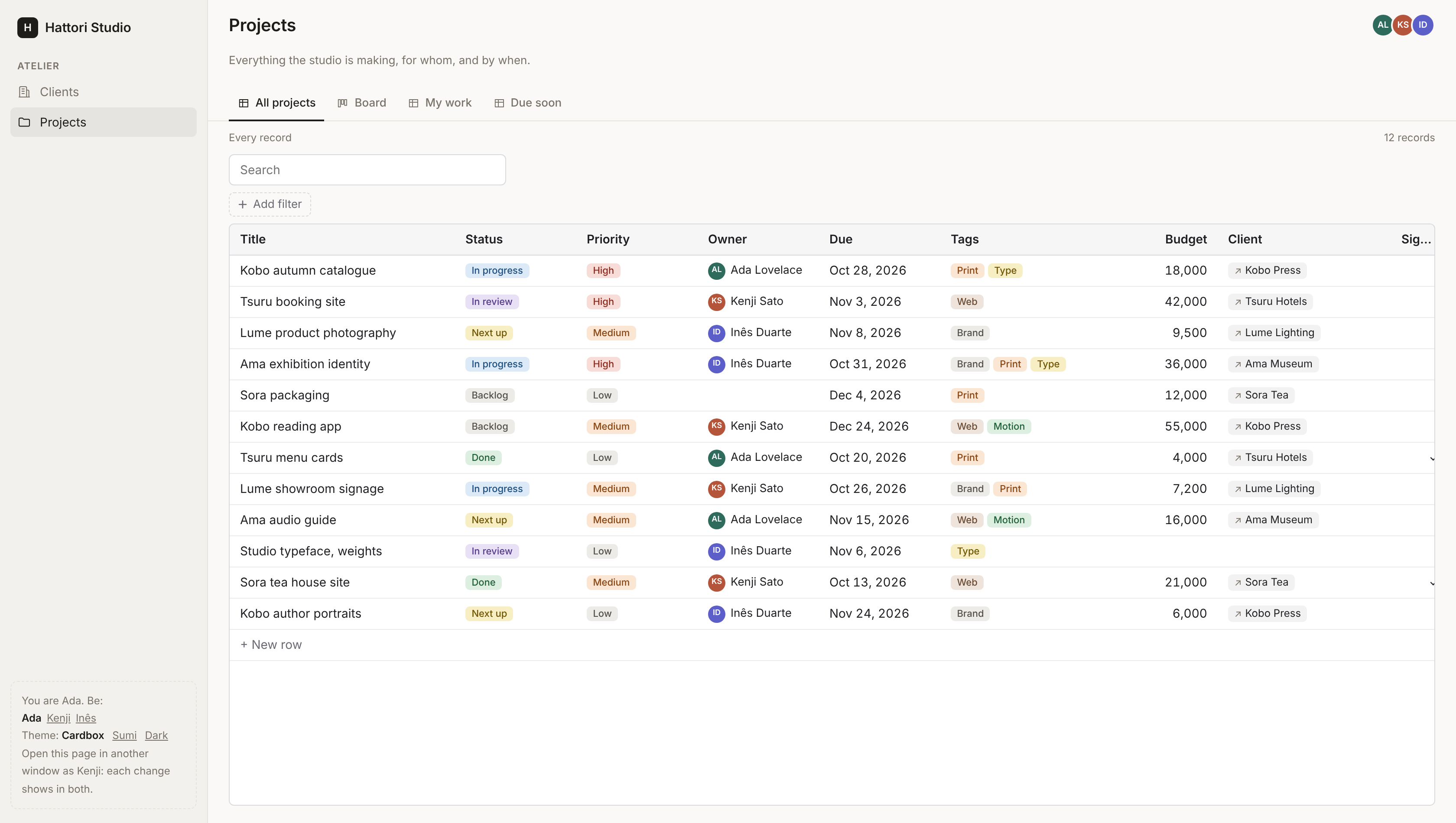Image resolution: width=1456 pixels, height=823 pixels.
Task: Click Ada Lovelace avatar in Tsuru menu cards row
Action: point(716,457)
